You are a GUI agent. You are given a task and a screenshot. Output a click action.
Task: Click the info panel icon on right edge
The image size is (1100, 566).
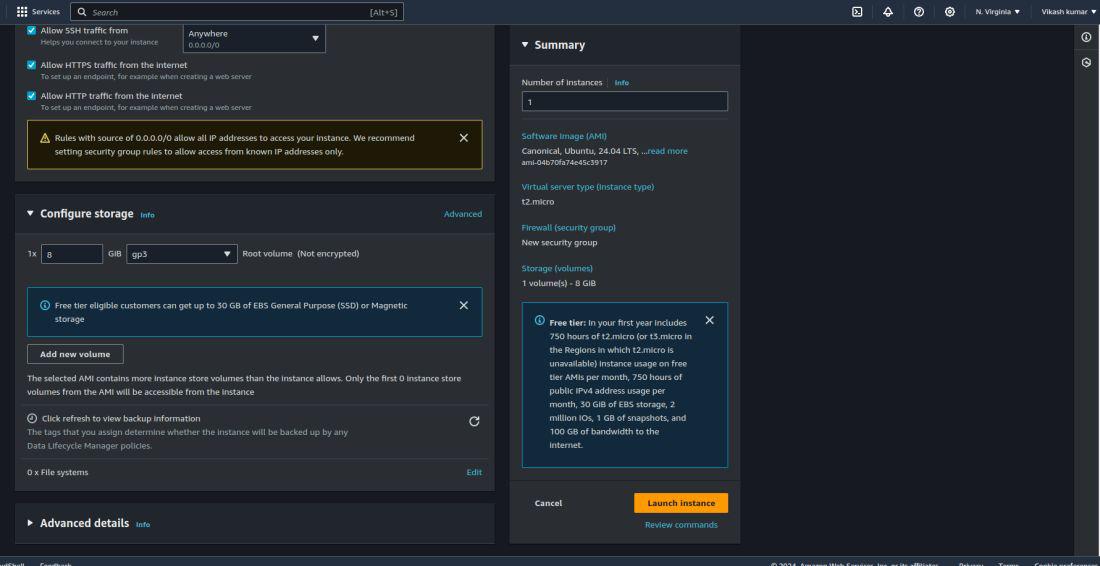pyautogui.click(x=1086, y=37)
